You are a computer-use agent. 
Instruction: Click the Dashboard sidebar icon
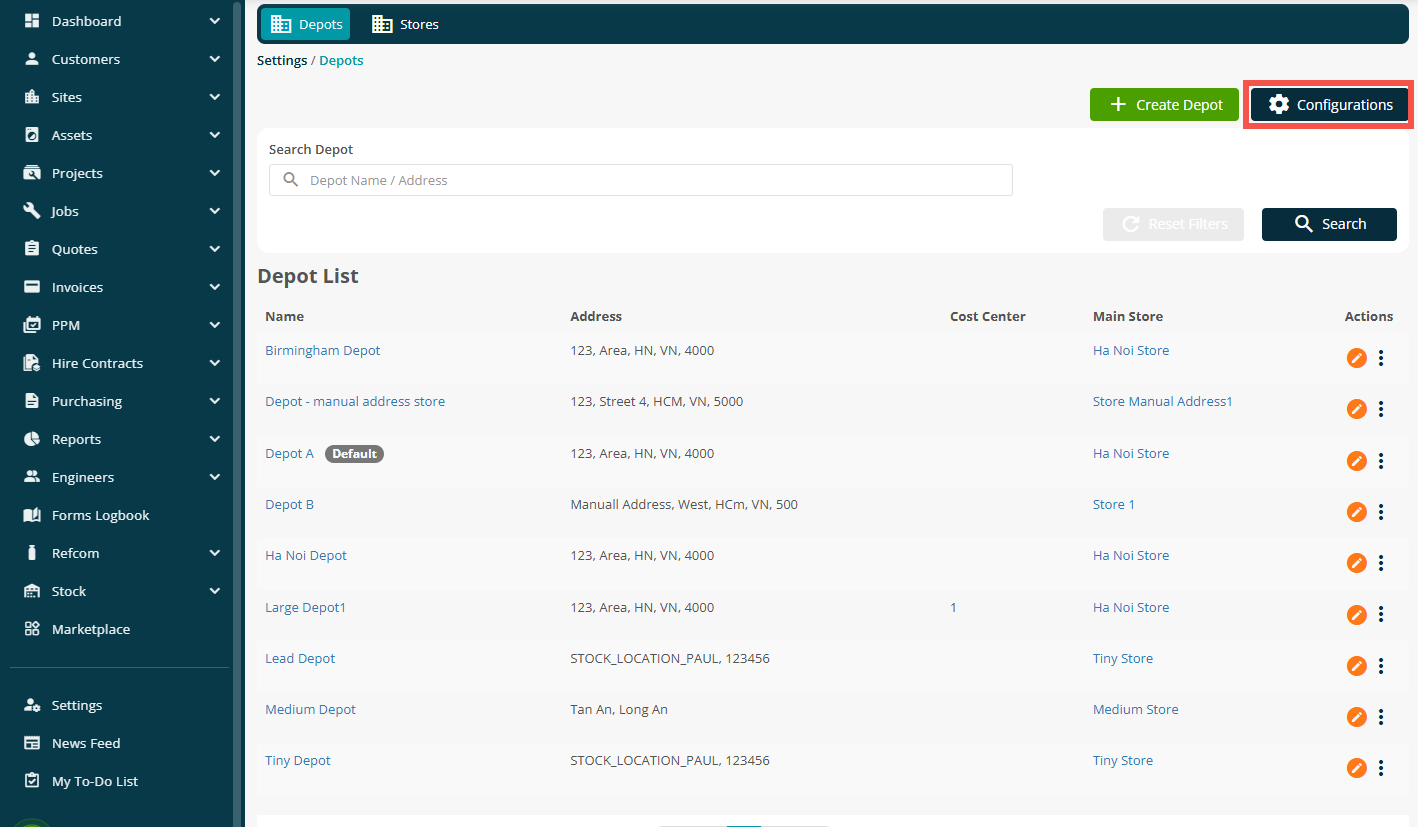tap(32, 21)
